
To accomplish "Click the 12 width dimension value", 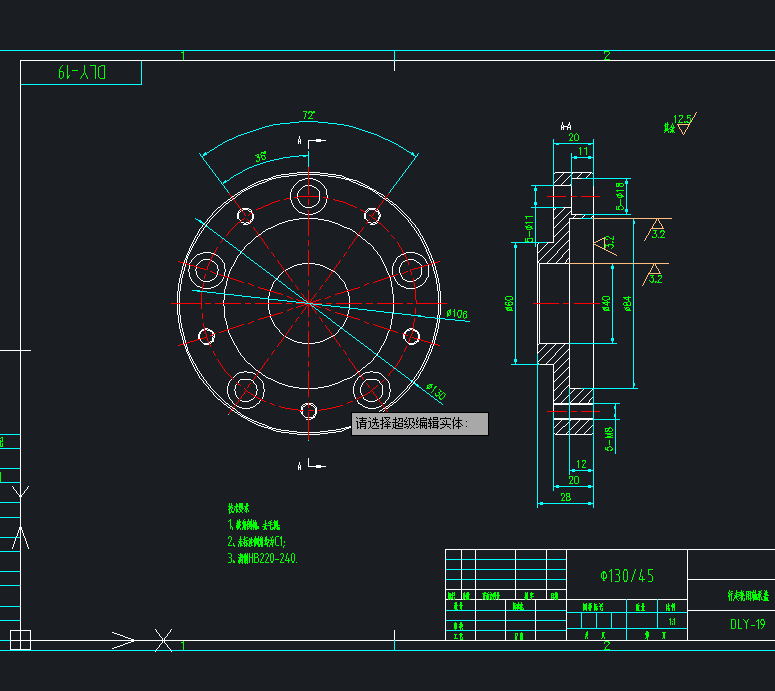I will [581, 464].
